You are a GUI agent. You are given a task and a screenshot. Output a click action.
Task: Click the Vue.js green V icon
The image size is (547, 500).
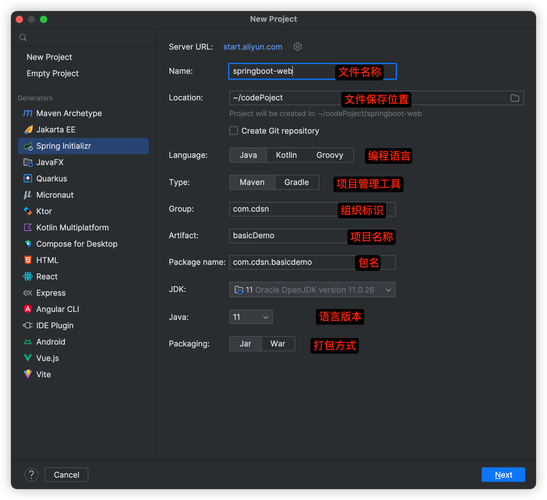28,358
